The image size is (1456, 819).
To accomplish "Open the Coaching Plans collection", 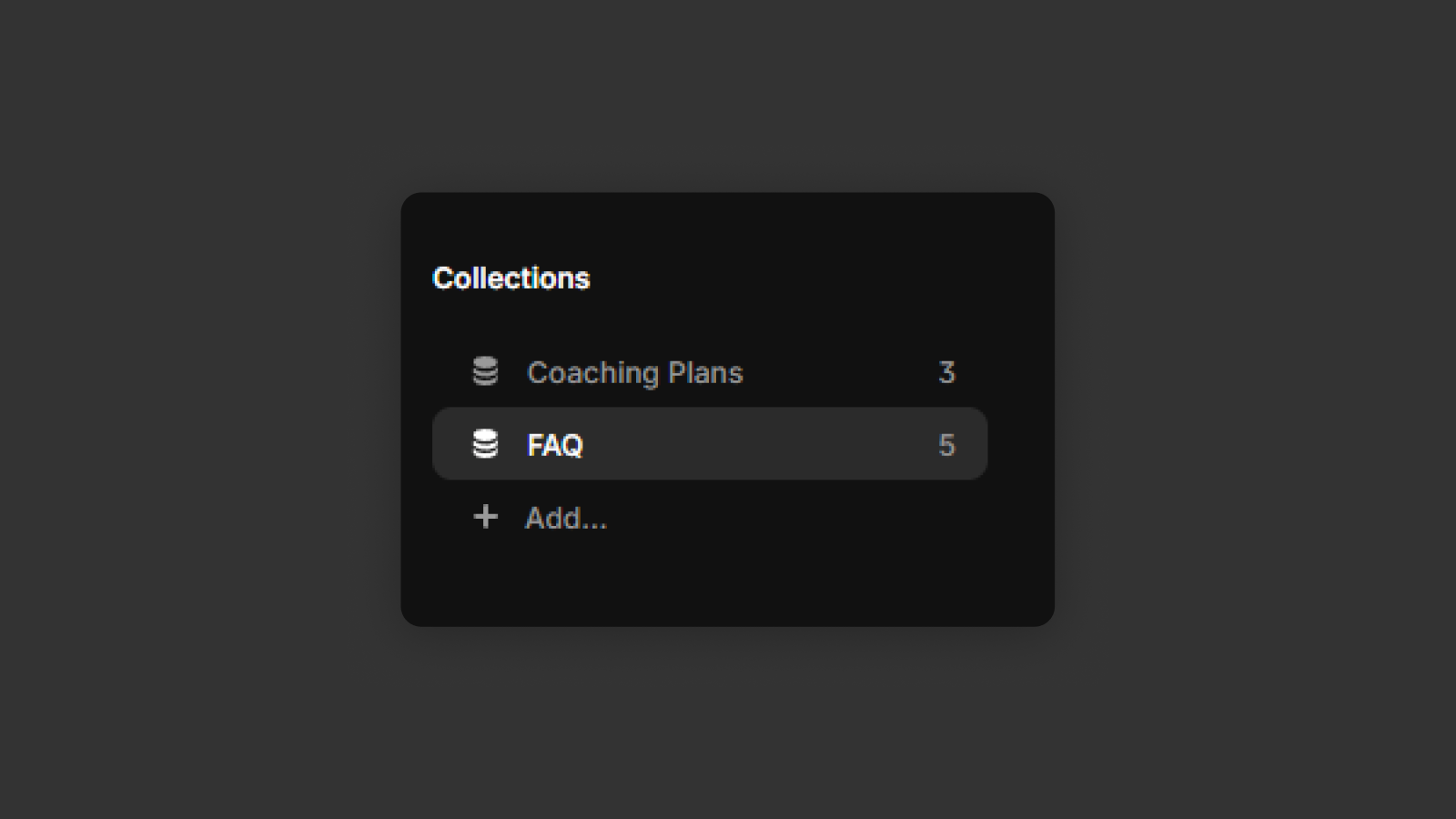I will [x=634, y=372].
